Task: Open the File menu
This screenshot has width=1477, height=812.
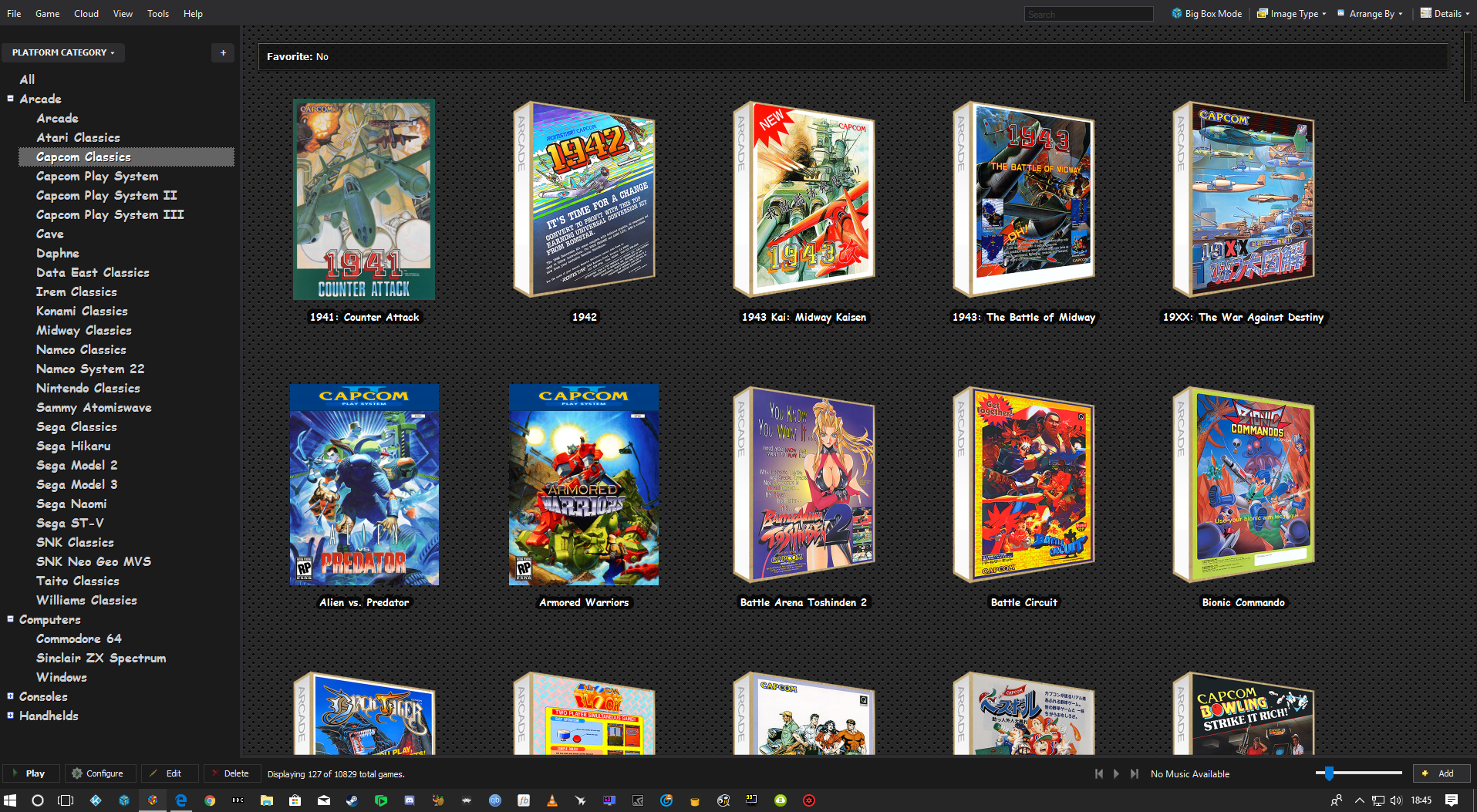Action: tap(14, 13)
